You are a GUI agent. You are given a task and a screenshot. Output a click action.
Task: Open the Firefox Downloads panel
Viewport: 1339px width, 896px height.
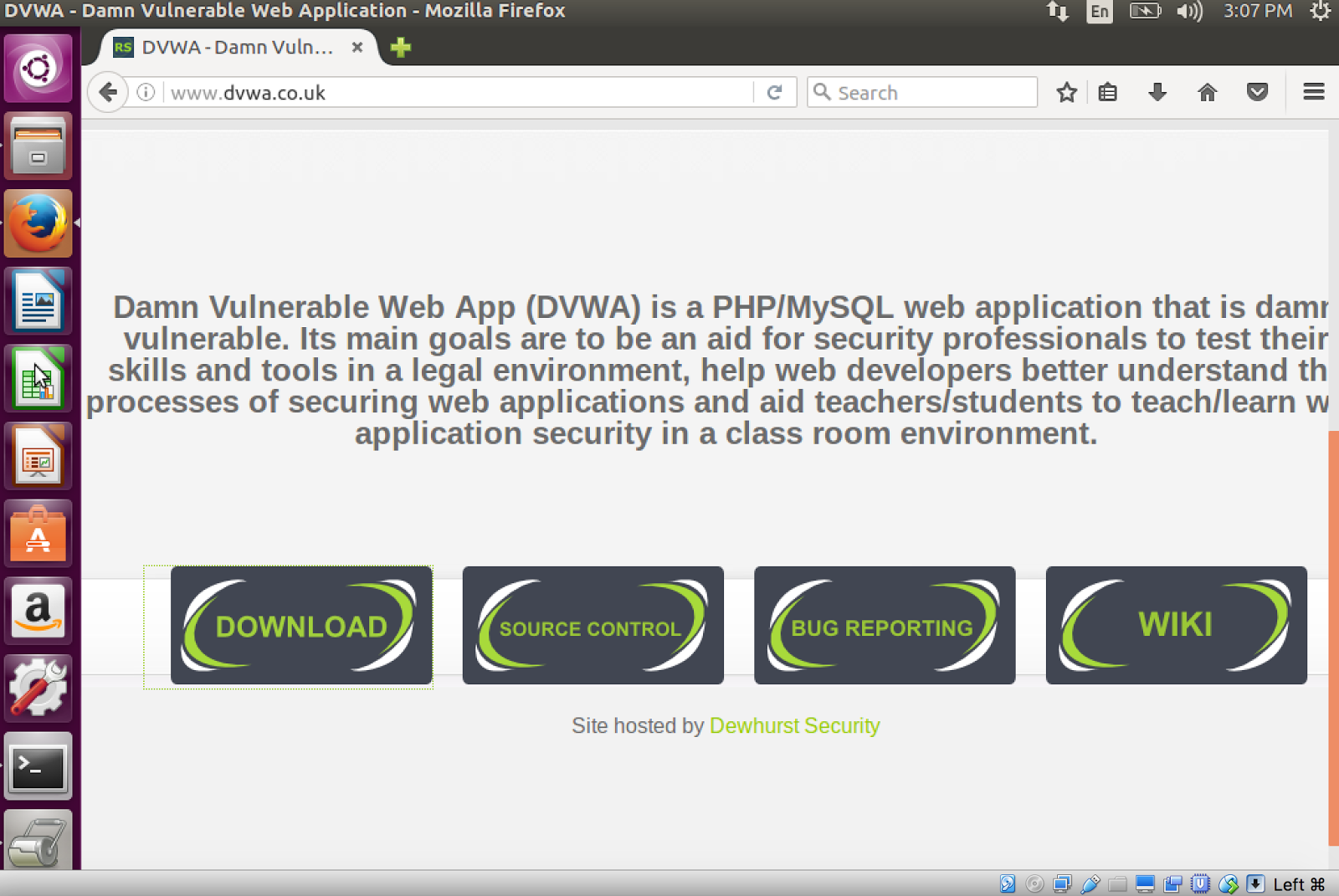(1157, 92)
